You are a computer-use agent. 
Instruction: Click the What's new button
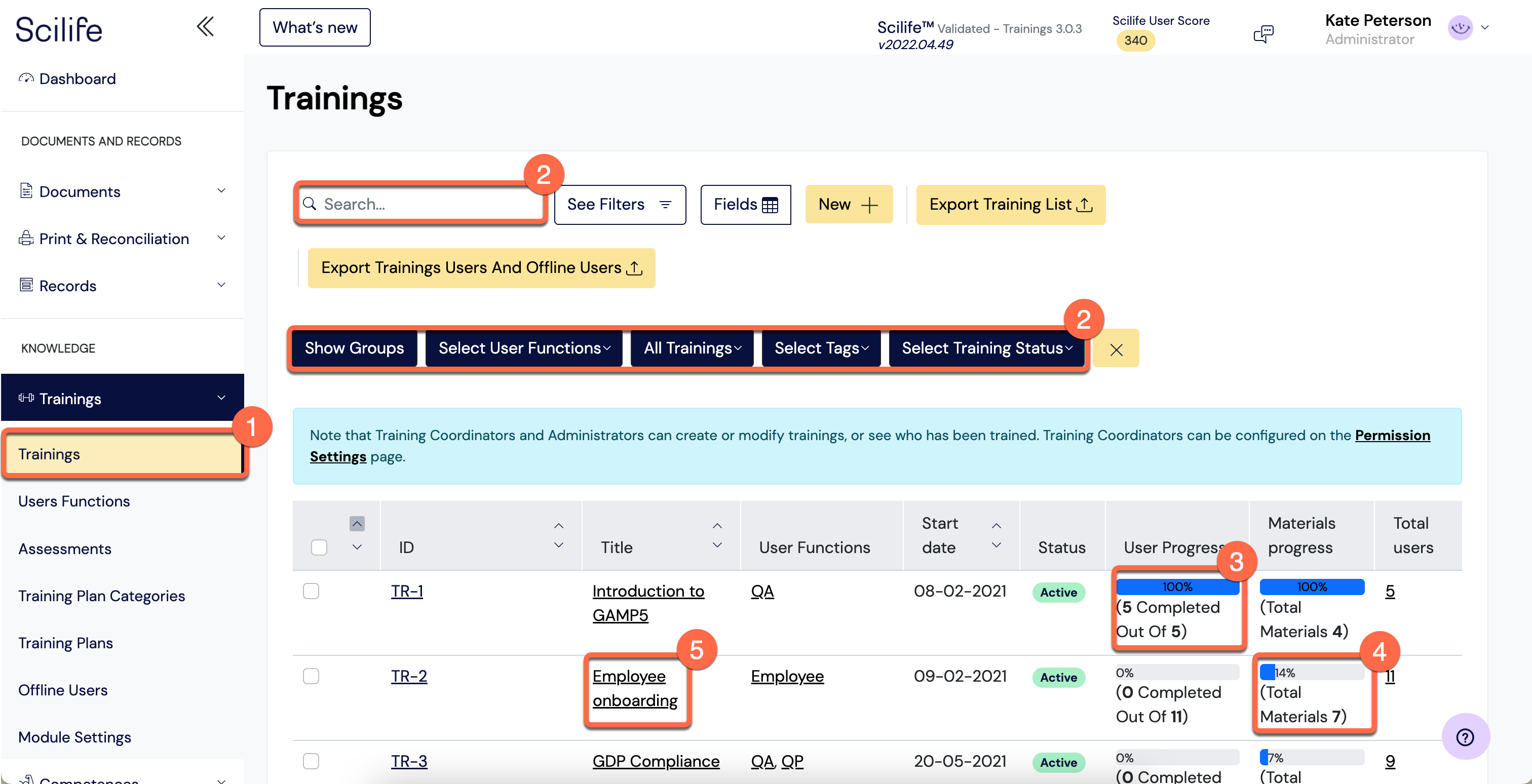coord(315,27)
